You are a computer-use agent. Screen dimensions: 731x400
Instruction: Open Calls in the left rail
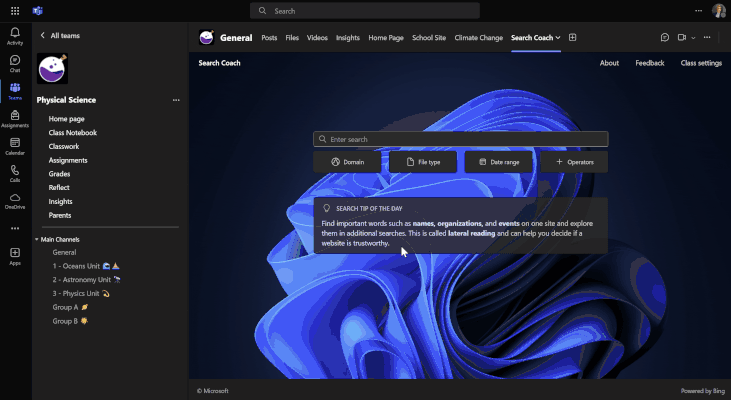pyautogui.click(x=15, y=174)
